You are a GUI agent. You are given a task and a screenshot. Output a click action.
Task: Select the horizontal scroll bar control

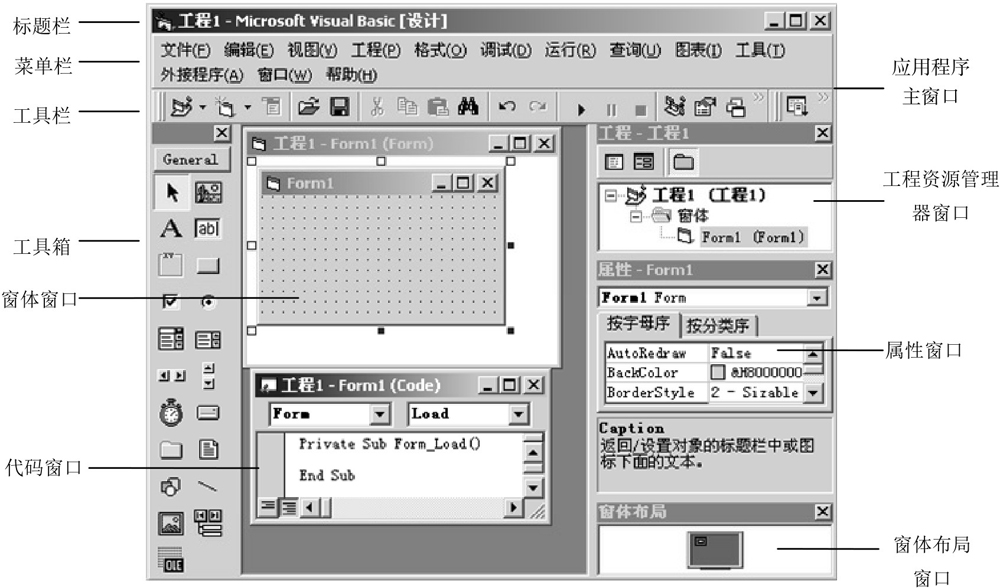[172, 376]
